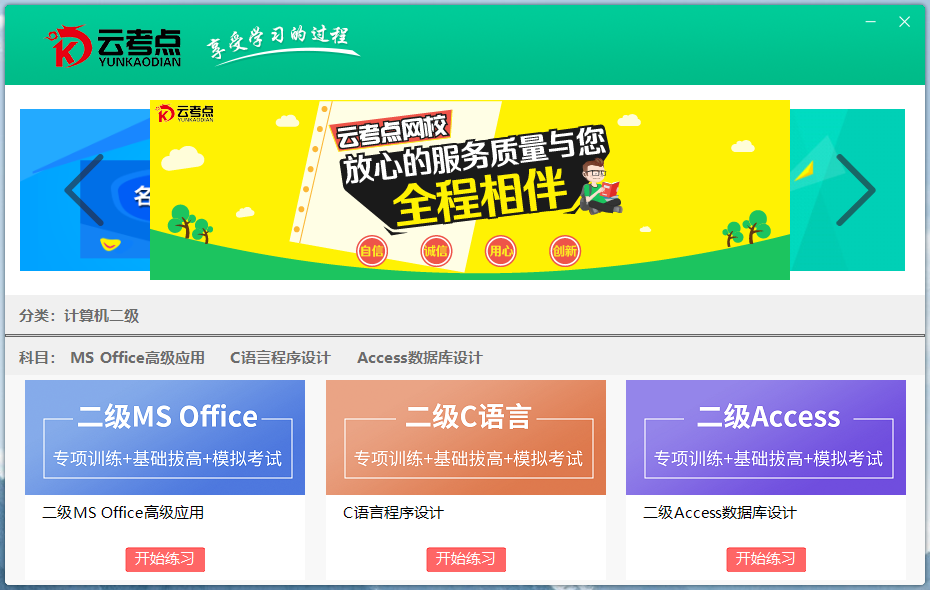Click the 诚信 red circle badge

[x=436, y=251]
